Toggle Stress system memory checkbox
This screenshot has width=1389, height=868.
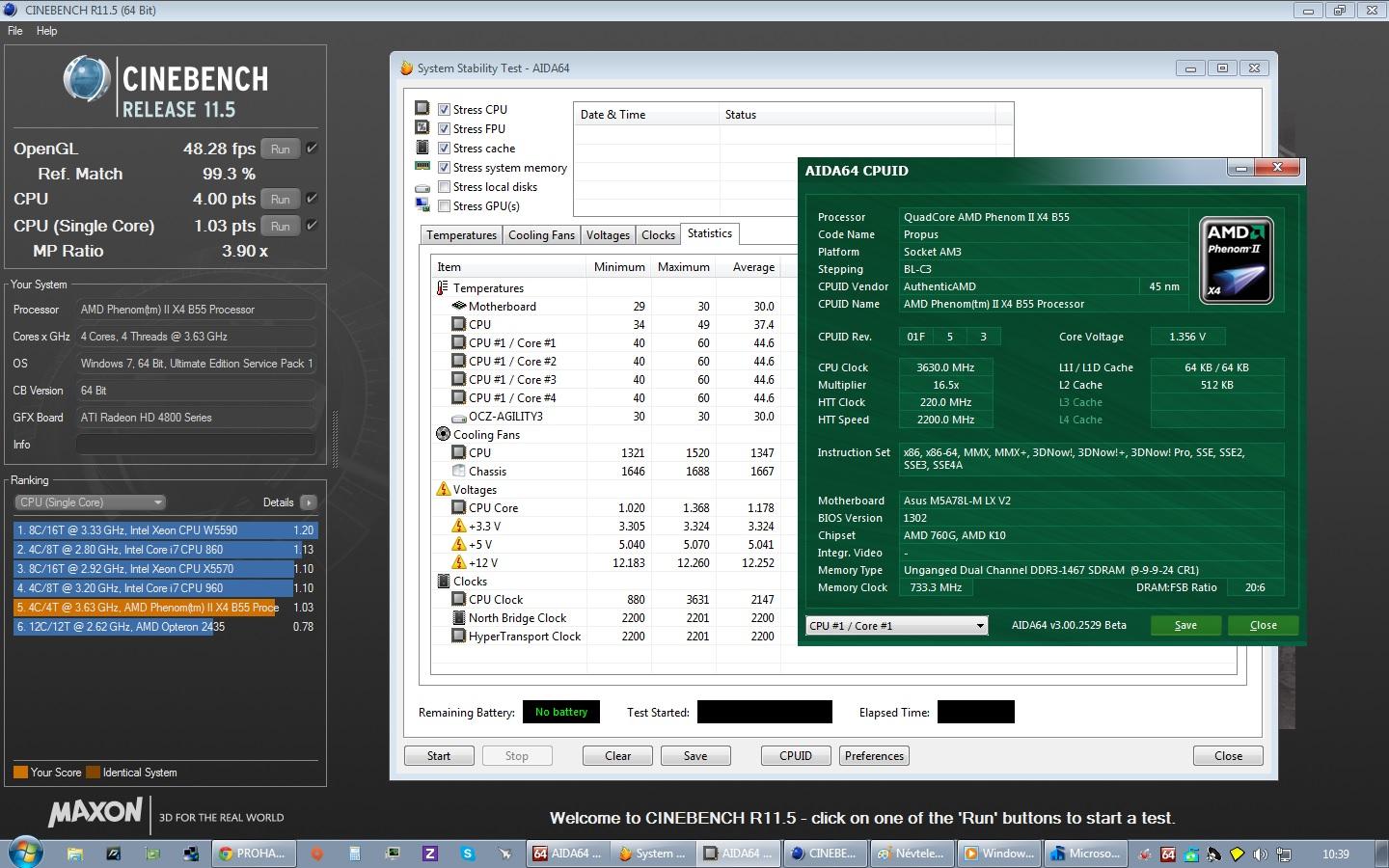click(444, 167)
